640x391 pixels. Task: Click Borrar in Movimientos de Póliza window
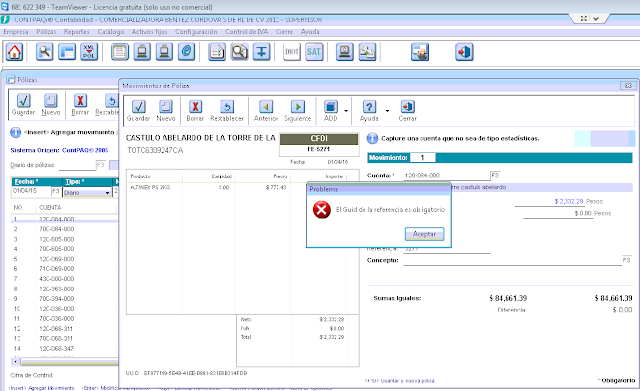click(195, 111)
